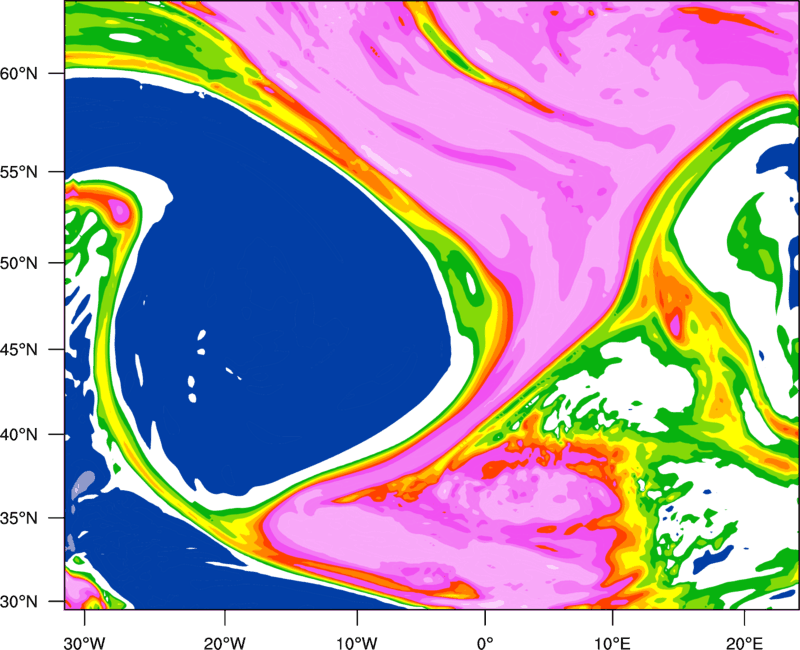
Task: Click the 40°N latitude label
Action: coord(19,435)
